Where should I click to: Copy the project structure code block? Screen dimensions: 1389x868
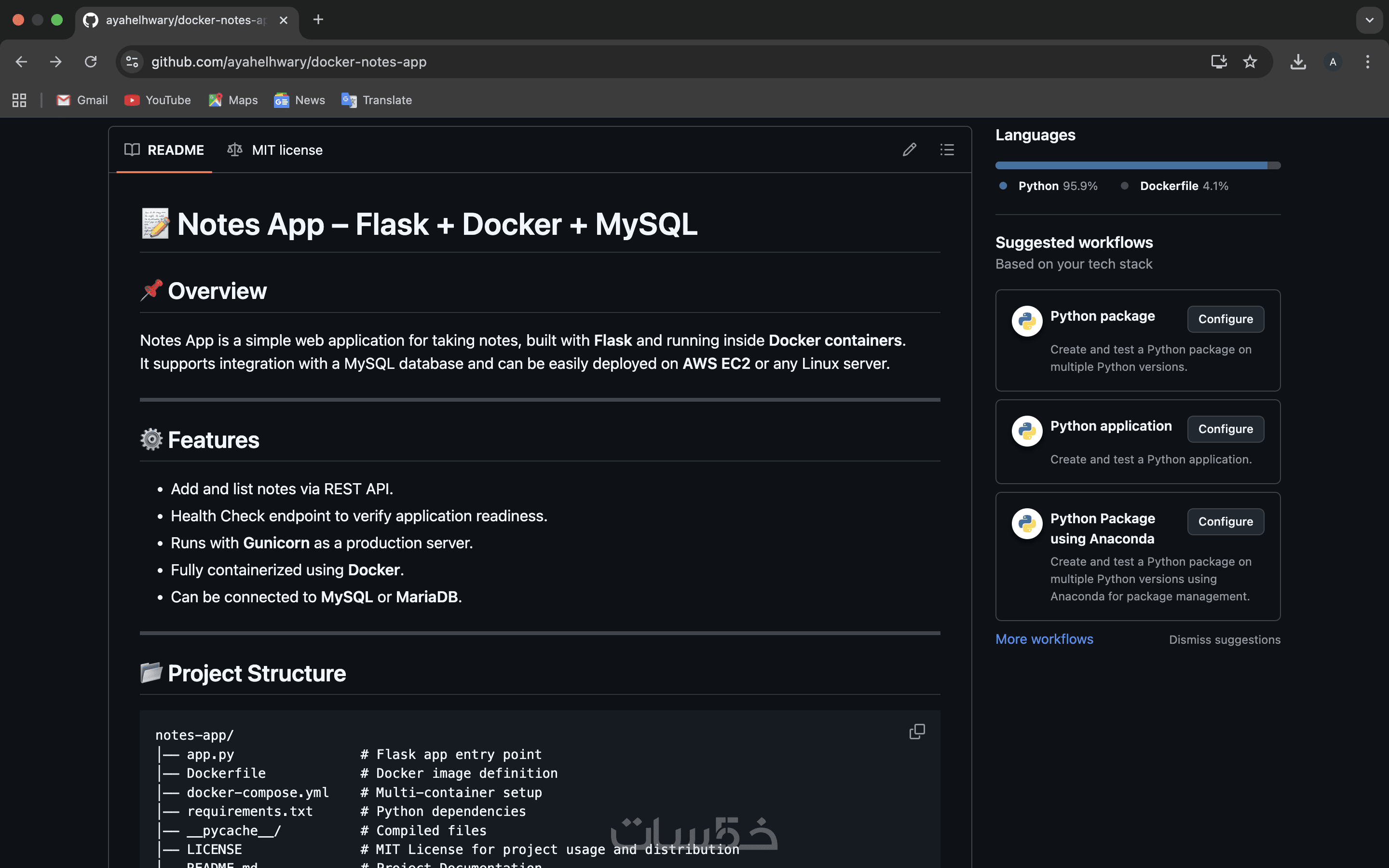(917, 732)
